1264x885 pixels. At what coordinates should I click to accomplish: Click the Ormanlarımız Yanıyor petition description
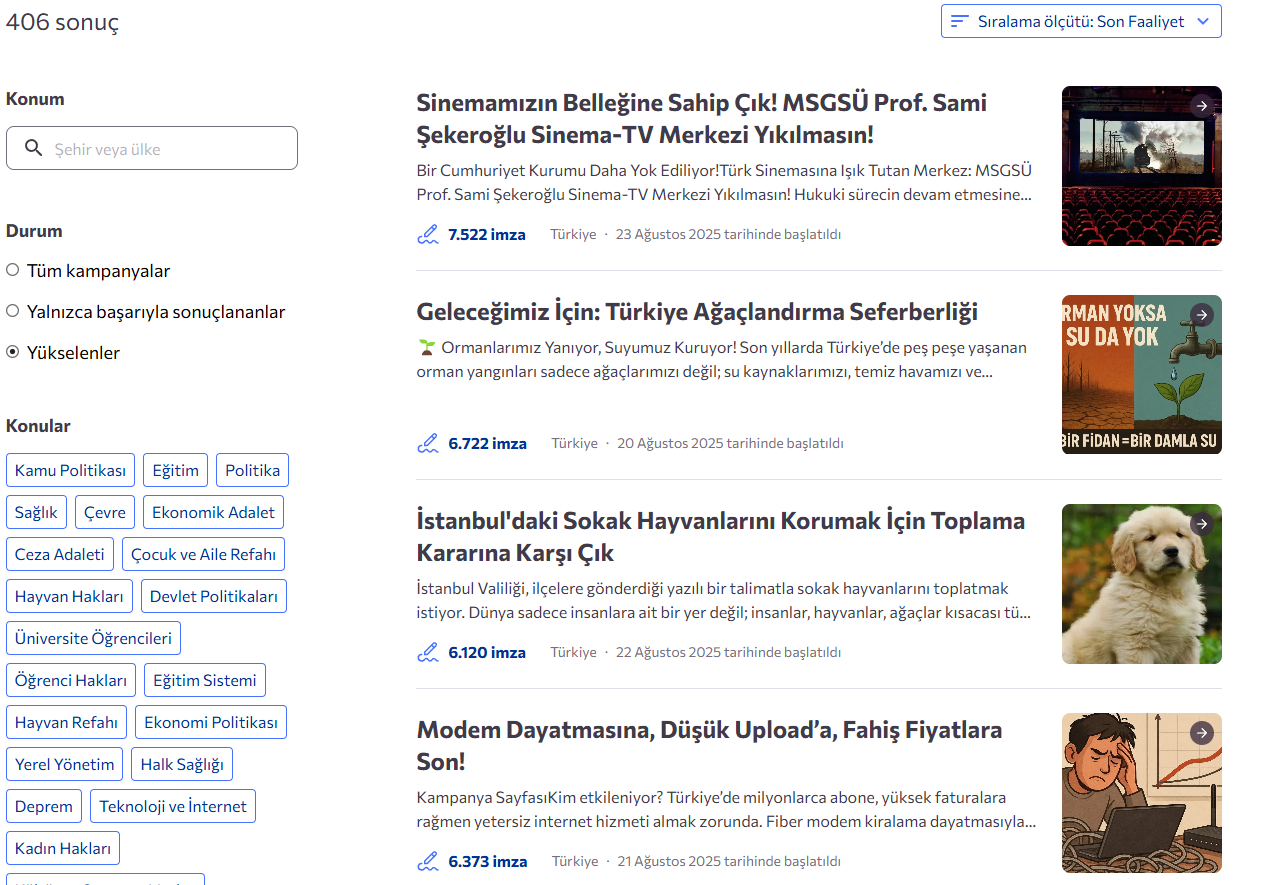click(x=722, y=360)
